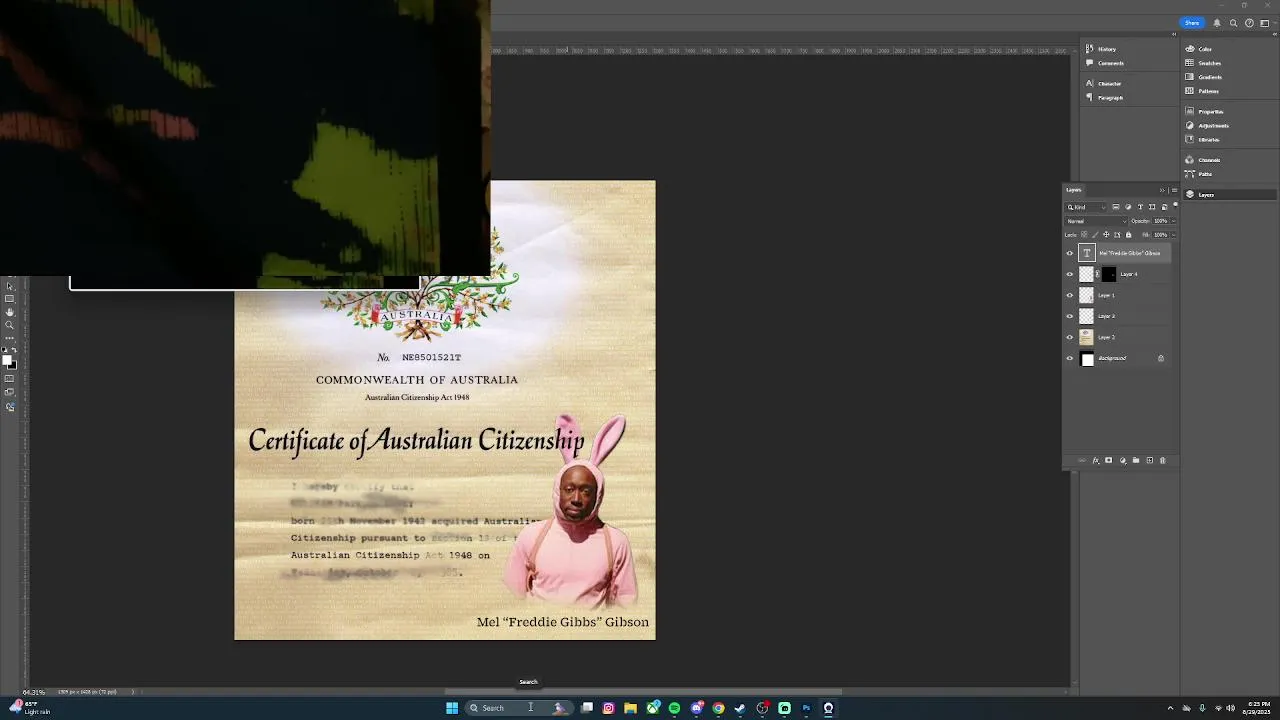Open the Libraries panel icon
Screen dimensions: 1280x720
click(1190, 139)
